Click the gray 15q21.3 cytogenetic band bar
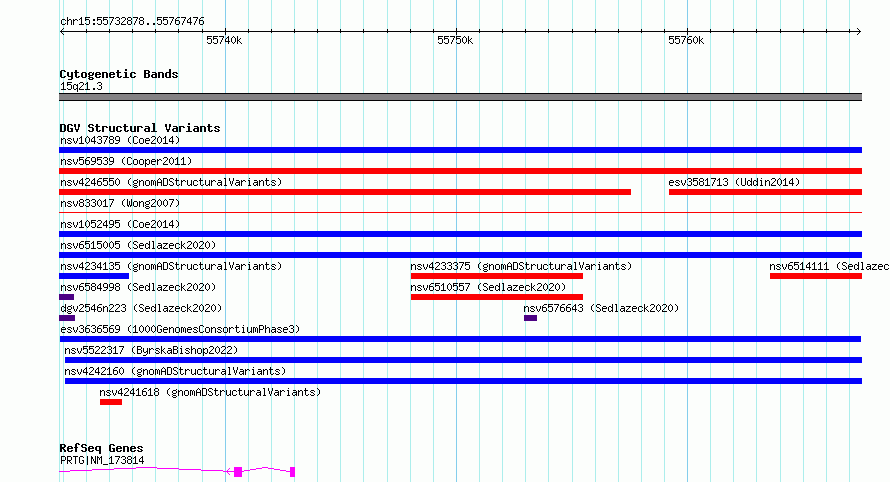Viewport: 890px width, 482px height. (460, 97)
